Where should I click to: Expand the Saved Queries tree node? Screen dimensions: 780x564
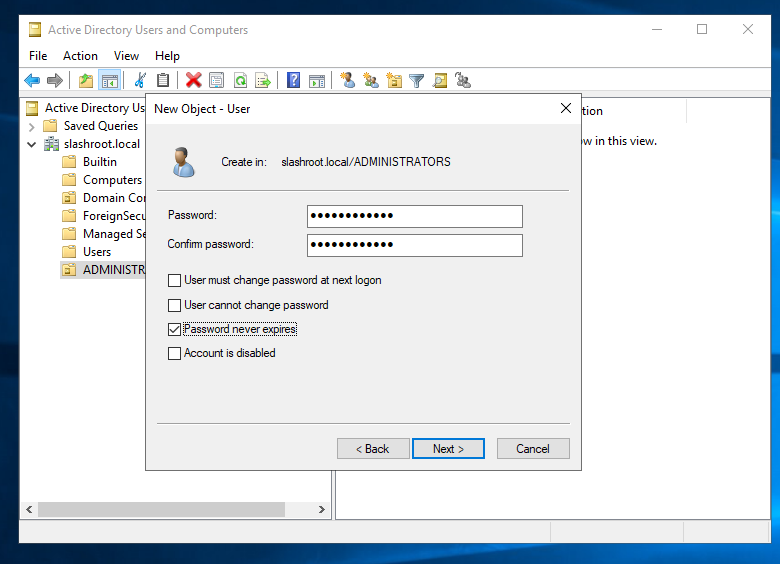(32, 126)
